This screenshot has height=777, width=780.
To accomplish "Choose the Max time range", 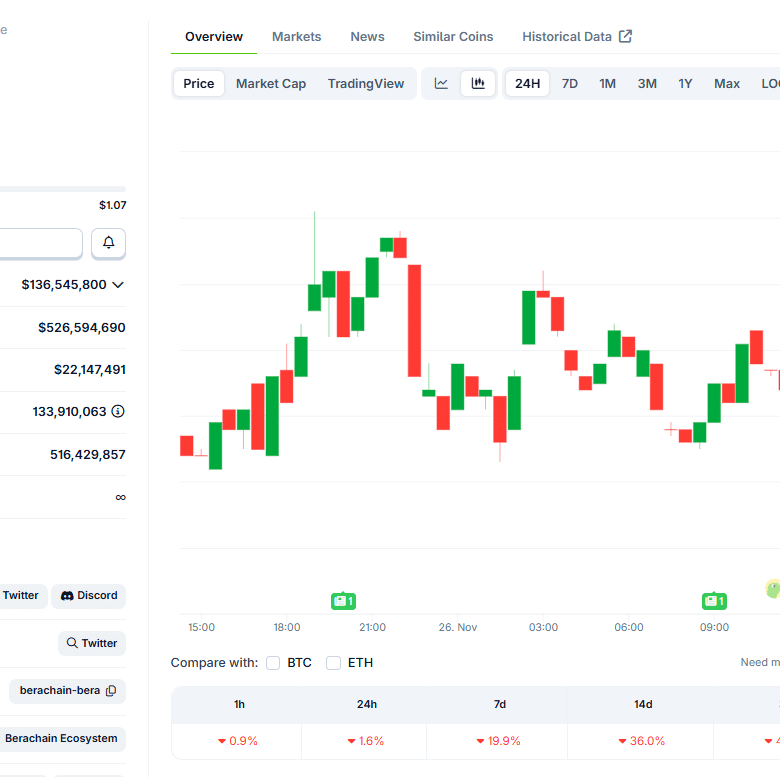I will [x=727, y=84].
